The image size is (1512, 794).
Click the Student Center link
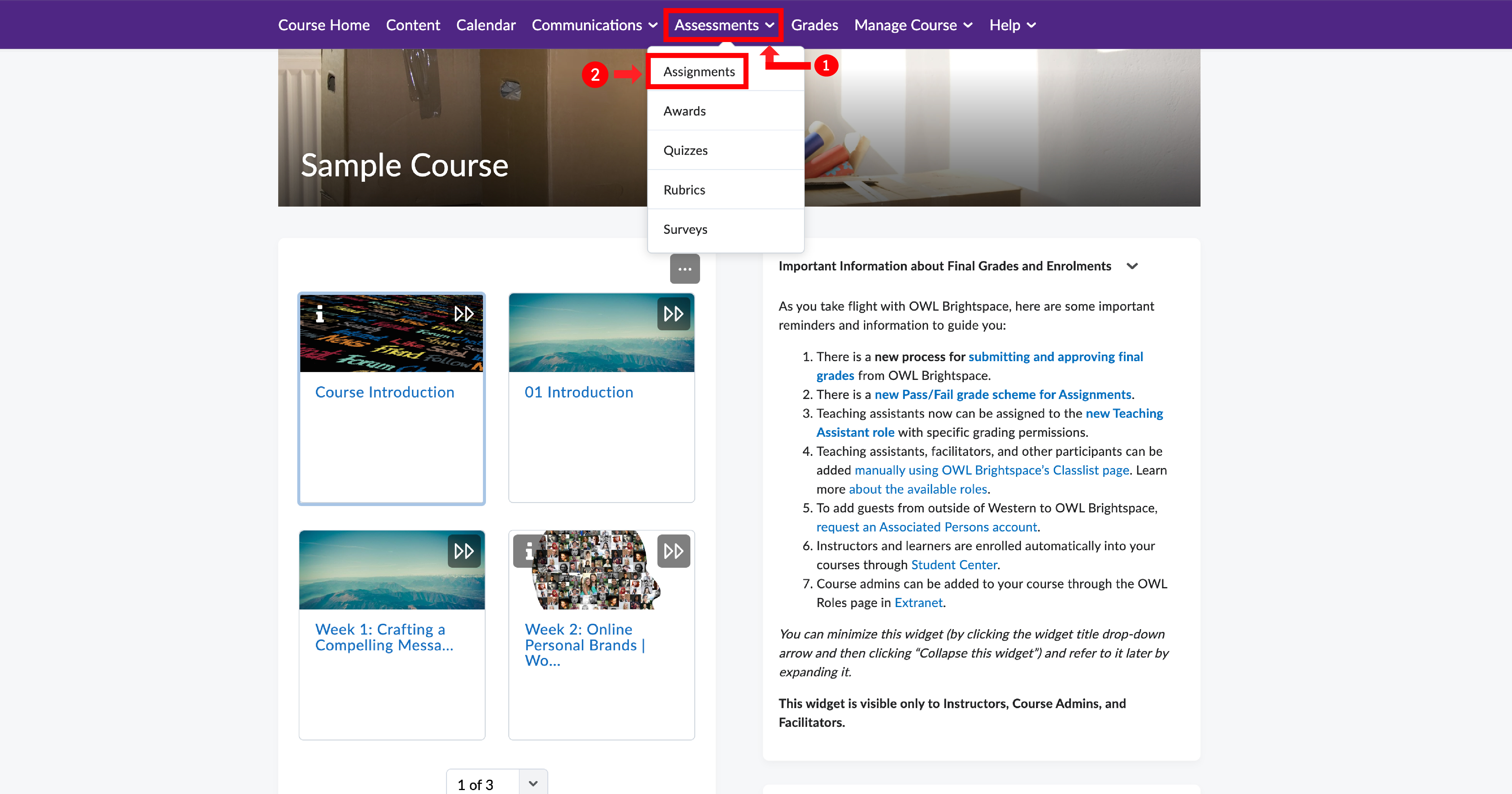(954, 564)
